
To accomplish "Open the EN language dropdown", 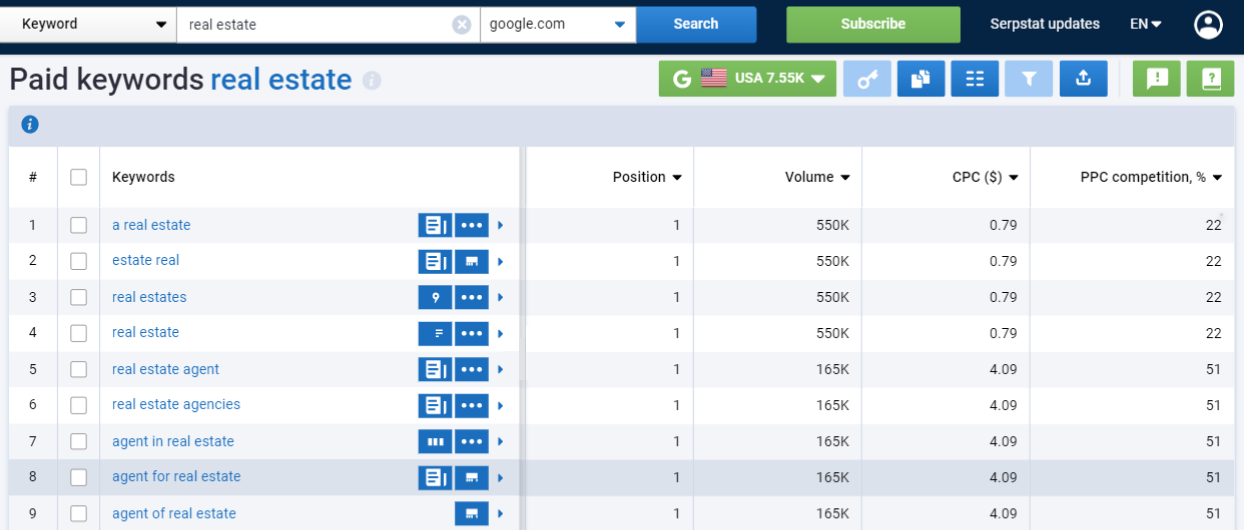I will (x=1146, y=24).
